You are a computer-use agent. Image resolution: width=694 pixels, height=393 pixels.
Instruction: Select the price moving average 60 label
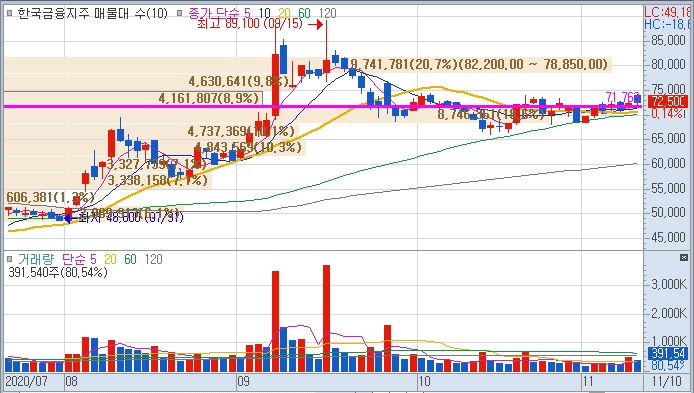[304, 13]
